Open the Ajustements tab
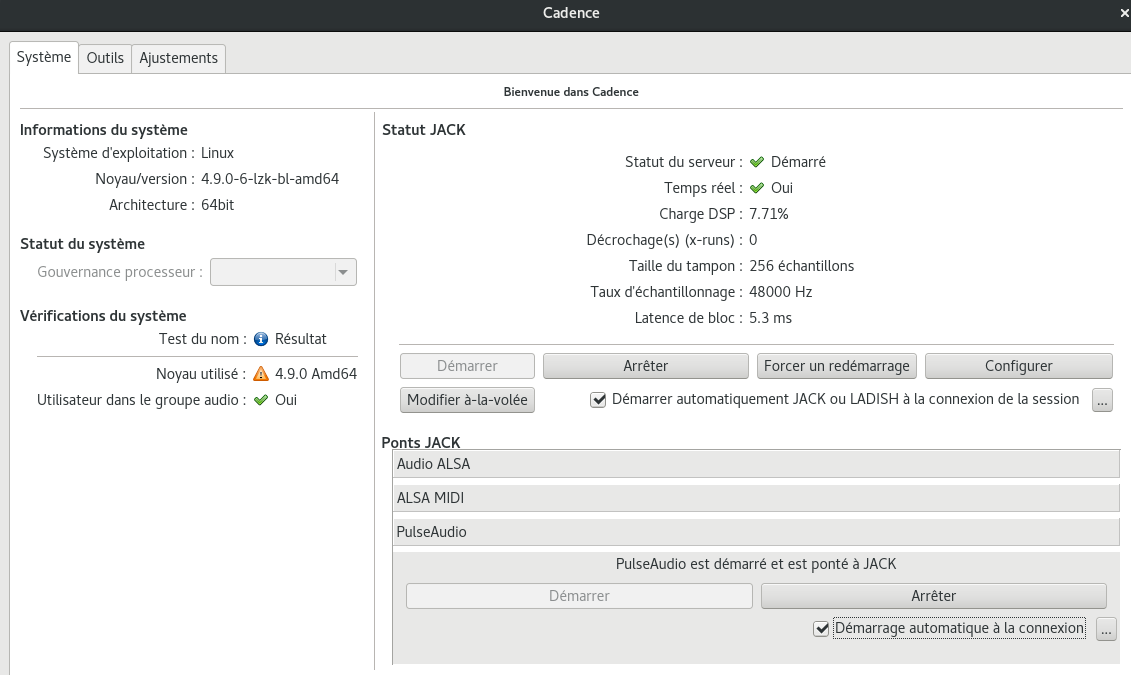Viewport: 1131px width, 675px height. [x=179, y=58]
